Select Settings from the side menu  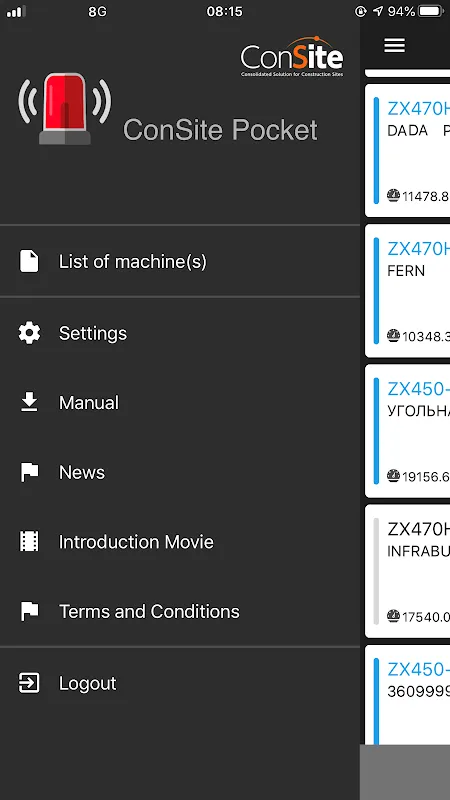click(x=180, y=333)
